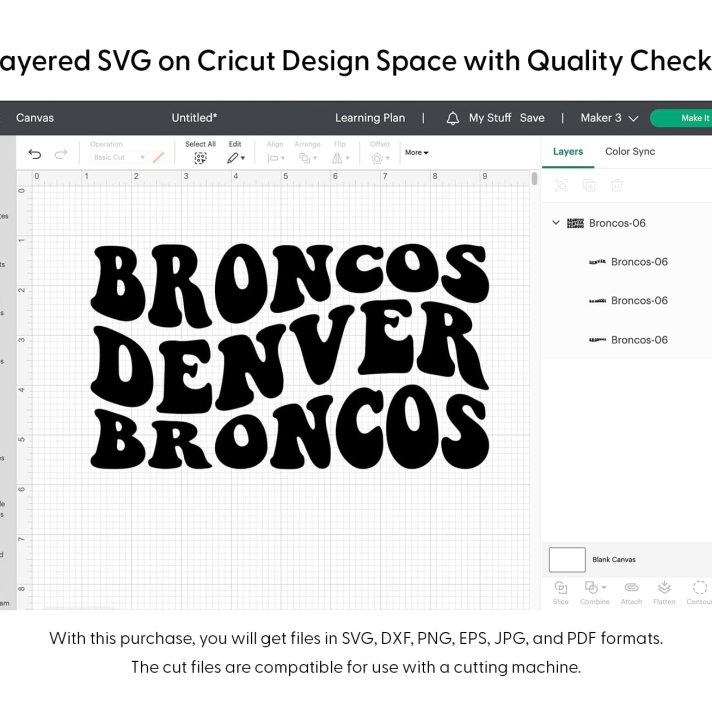Open the More toolbar dropdown
This screenshot has height=712, width=712.
click(416, 153)
